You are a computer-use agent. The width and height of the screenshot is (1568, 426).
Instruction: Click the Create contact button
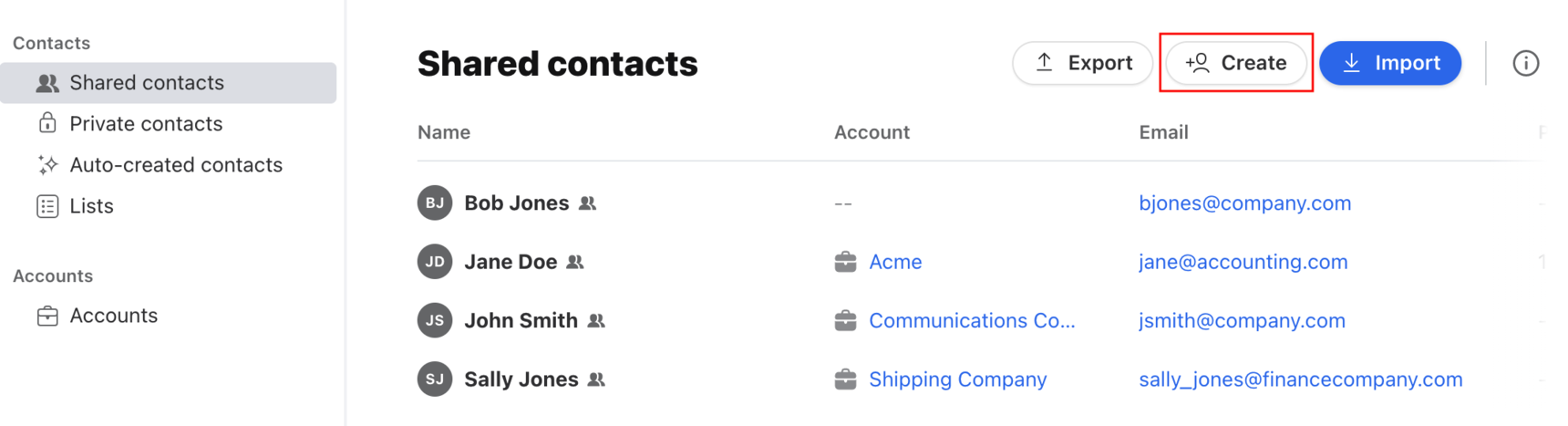(1236, 63)
